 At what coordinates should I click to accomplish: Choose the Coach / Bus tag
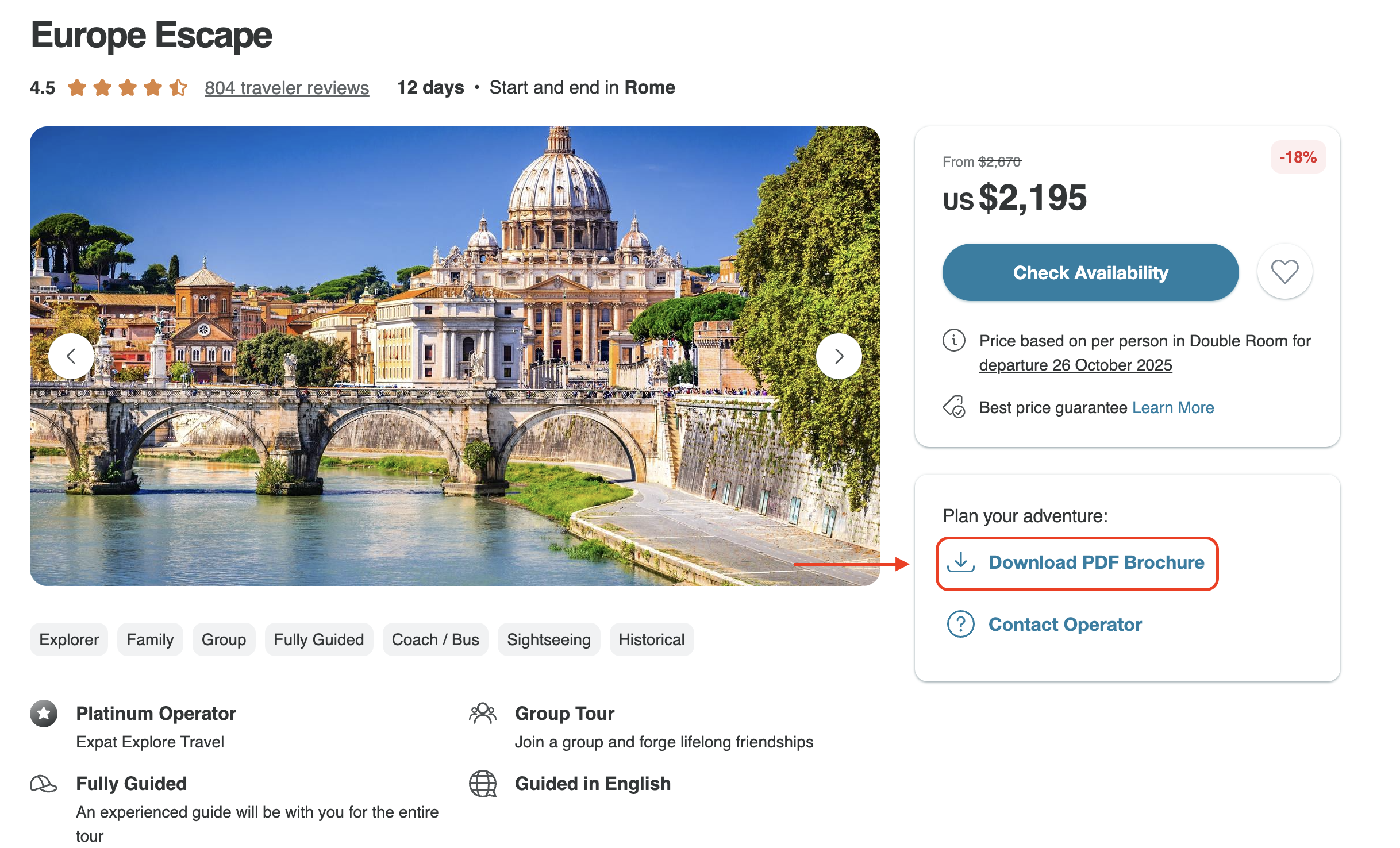coord(435,639)
